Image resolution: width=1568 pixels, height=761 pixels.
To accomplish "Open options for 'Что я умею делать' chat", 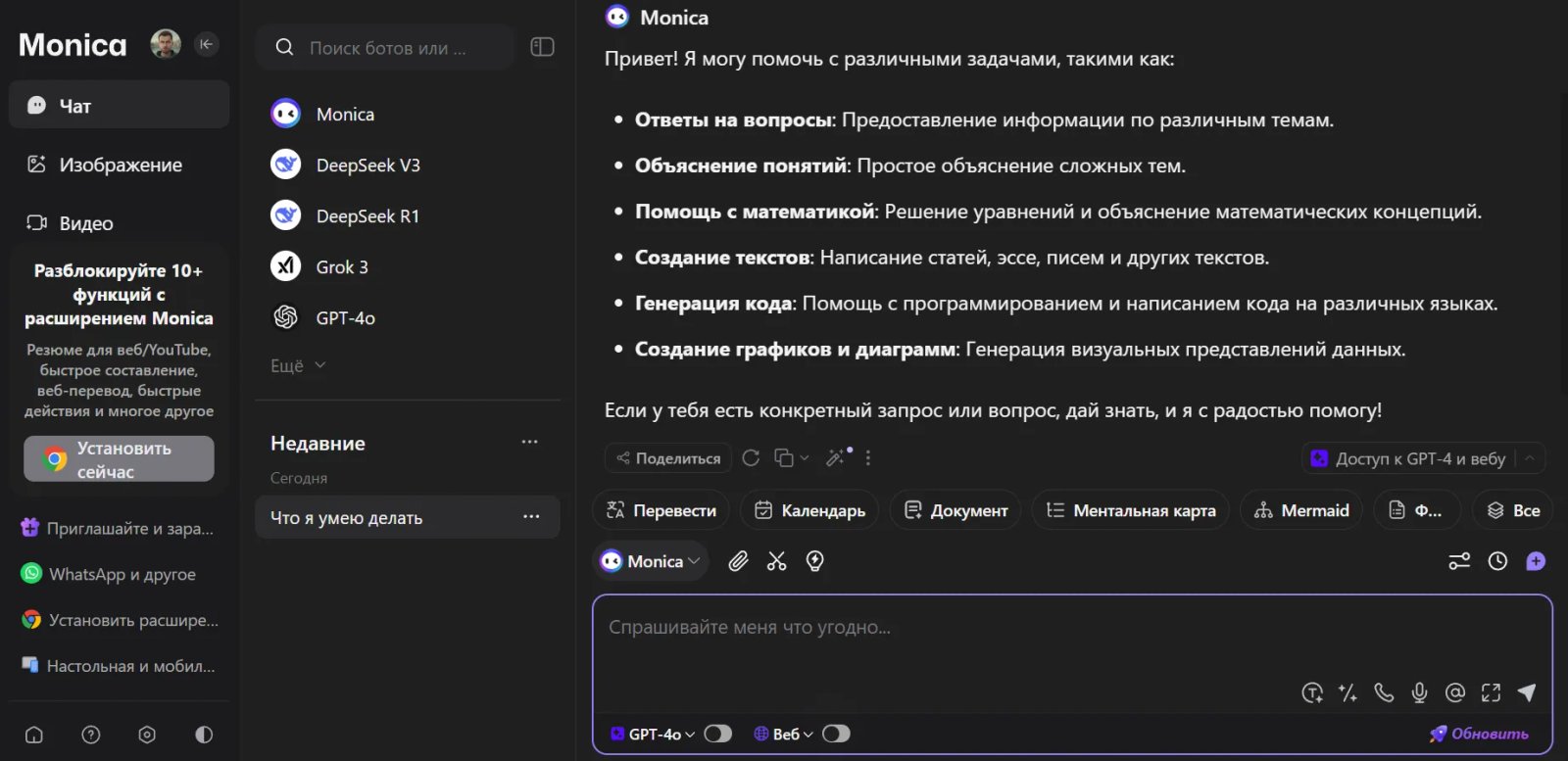I will (x=531, y=517).
